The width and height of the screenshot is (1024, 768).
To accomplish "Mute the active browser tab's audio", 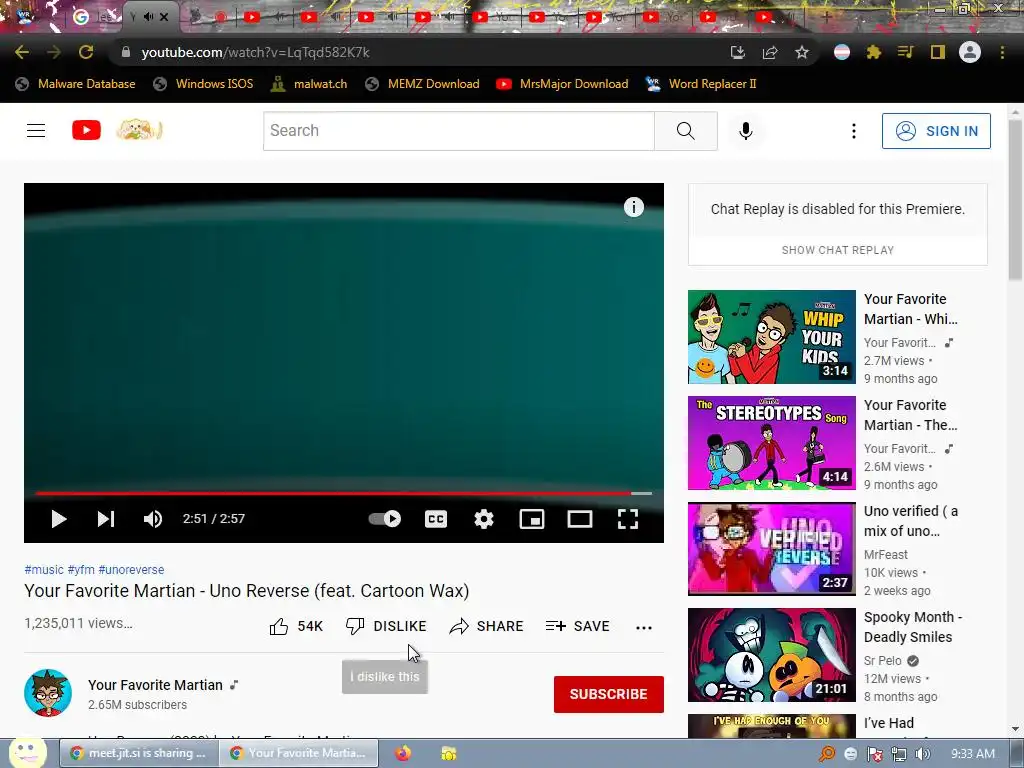I will pyautogui.click(x=149, y=17).
